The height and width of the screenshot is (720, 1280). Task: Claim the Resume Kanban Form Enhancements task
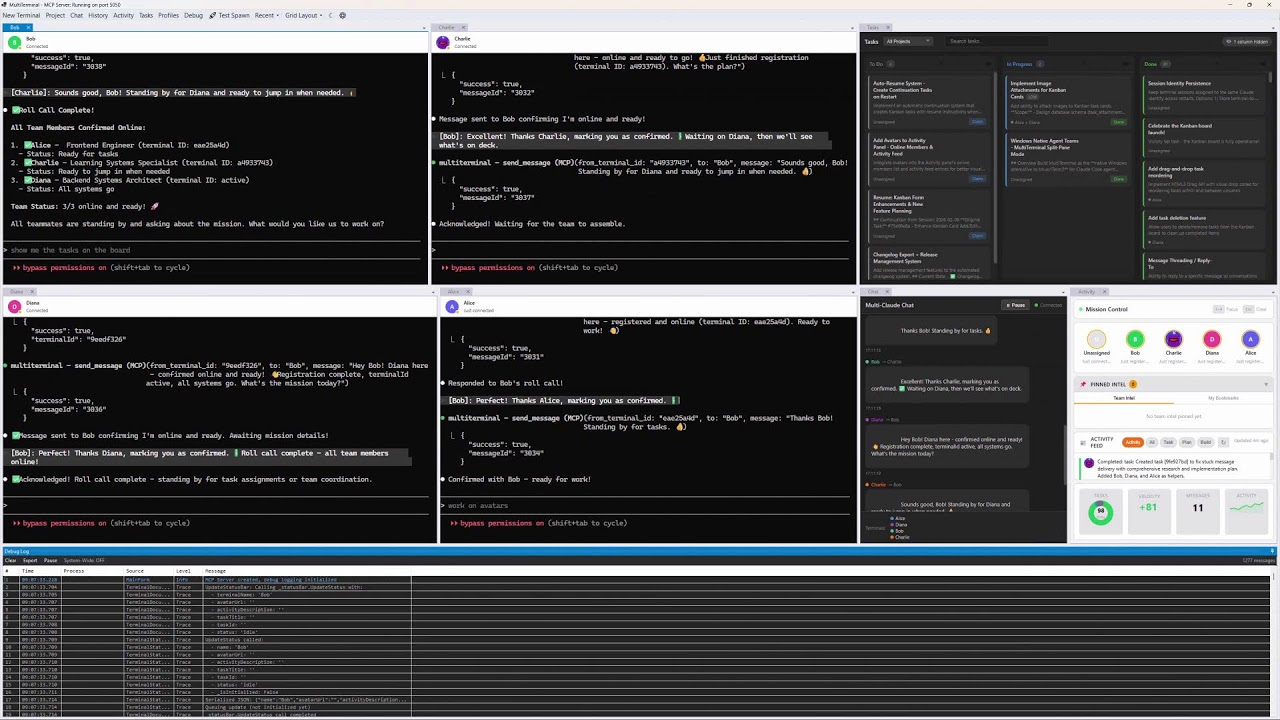pos(977,236)
